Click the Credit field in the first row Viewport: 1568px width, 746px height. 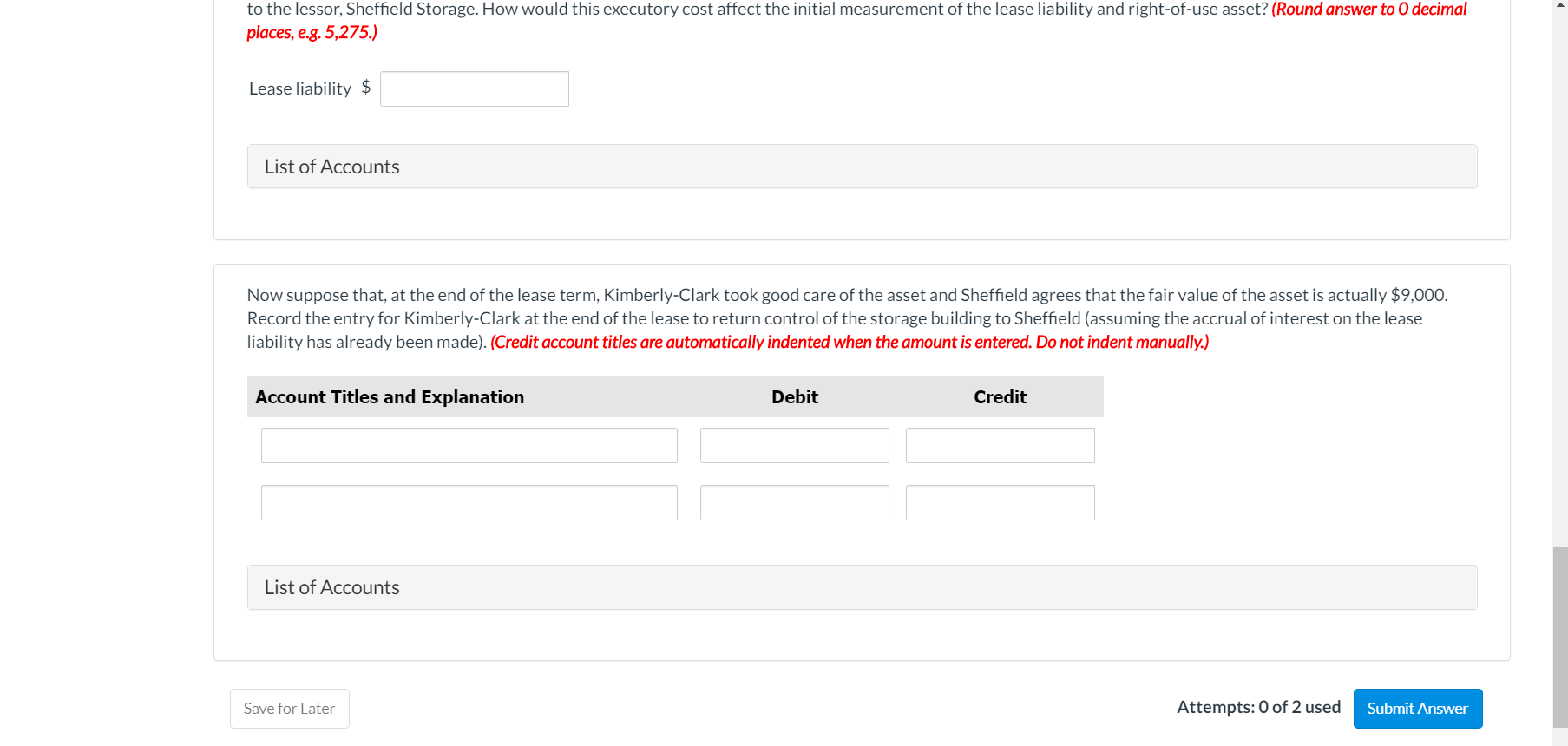[1000, 445]
